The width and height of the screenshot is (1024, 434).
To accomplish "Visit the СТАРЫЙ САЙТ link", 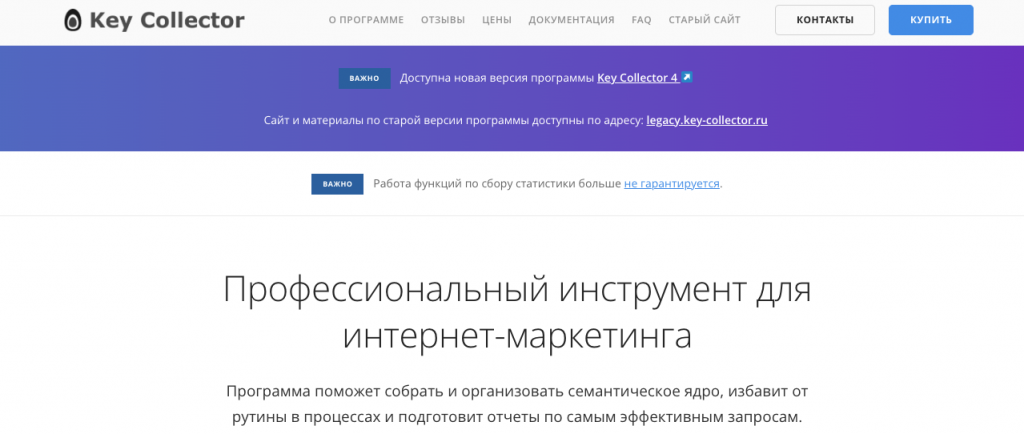I will (x=704, y=20).
